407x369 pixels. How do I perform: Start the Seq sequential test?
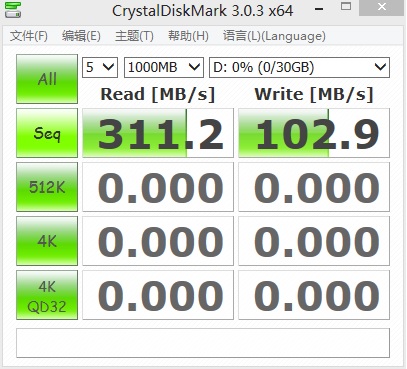click(x=47, y=133)
